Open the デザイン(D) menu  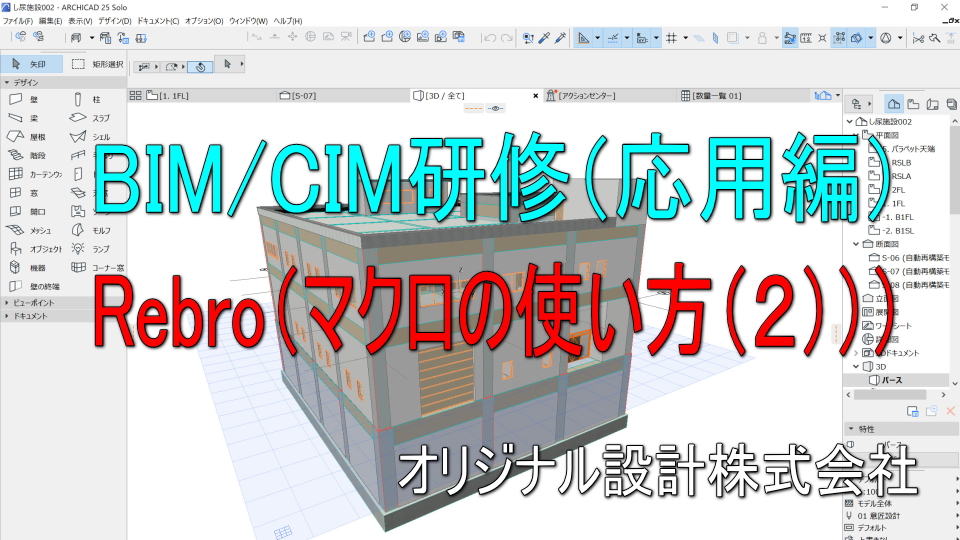[114, 20]
